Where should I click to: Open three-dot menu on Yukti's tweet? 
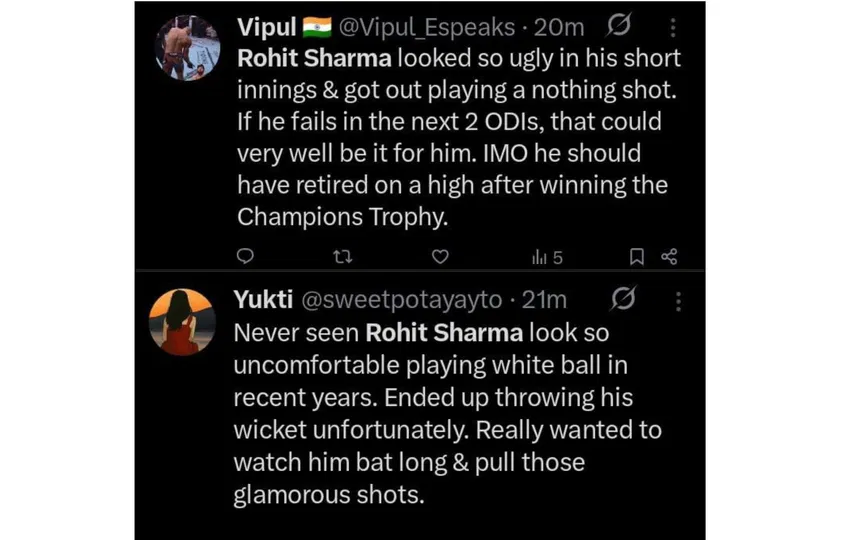(x=679, y=300)
